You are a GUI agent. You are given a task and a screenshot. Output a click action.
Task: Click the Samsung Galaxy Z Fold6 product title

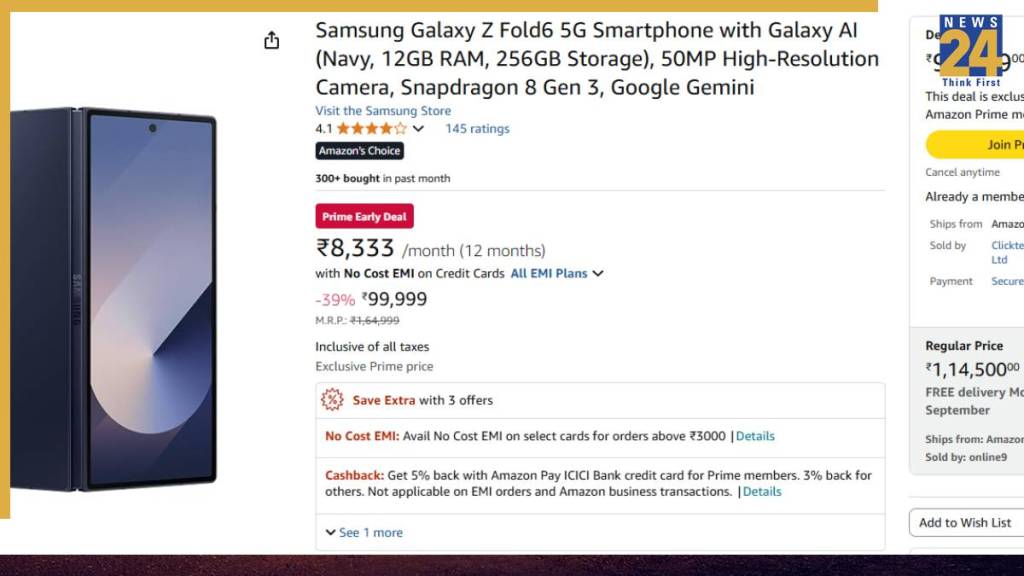tap(597, 59)
